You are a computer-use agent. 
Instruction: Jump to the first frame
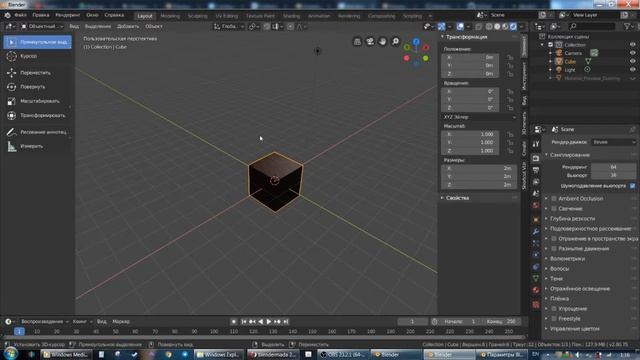[x=244, y=322]
